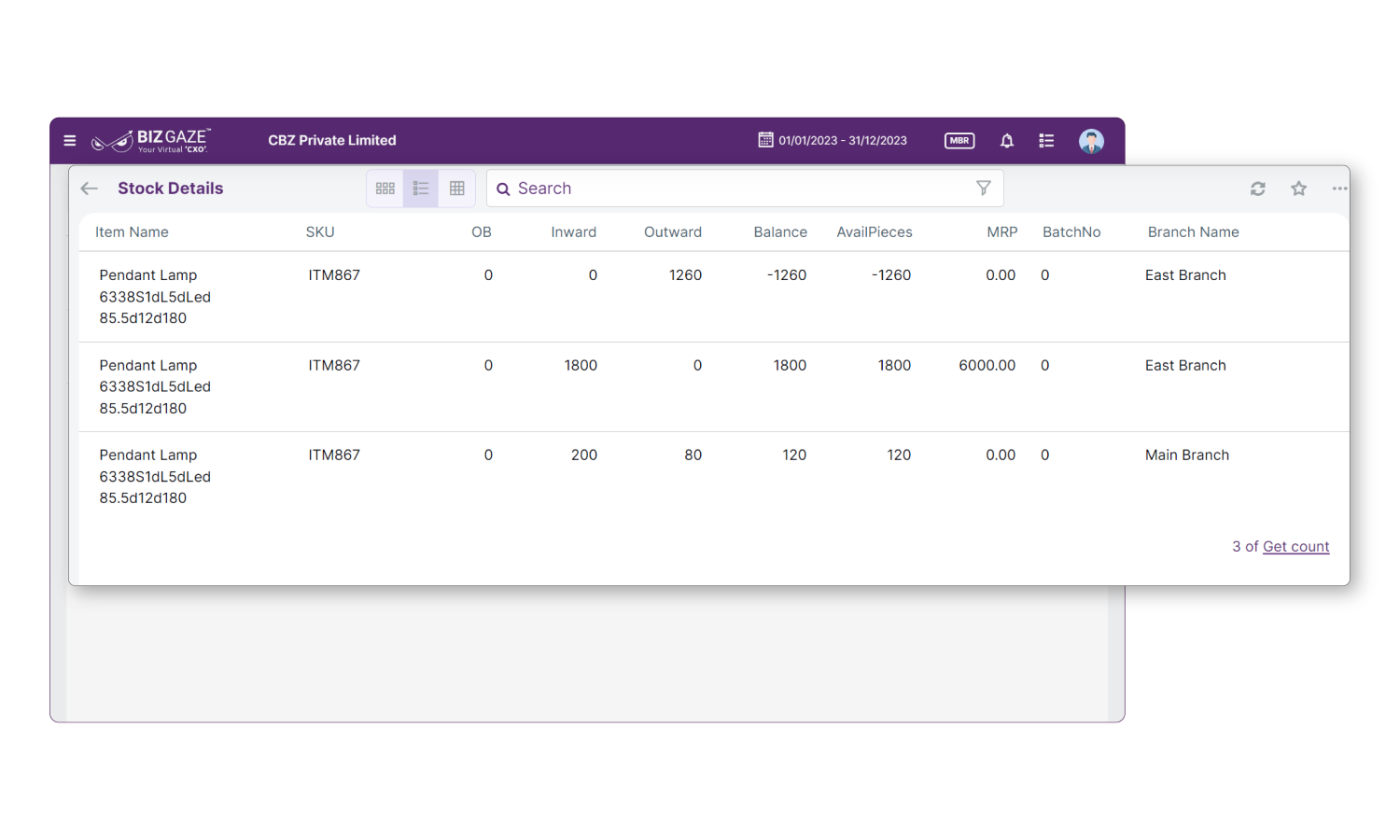Sort by the Branch Name column header
The width and height of the screenshot is (1400, 840).
(1194, 232)
